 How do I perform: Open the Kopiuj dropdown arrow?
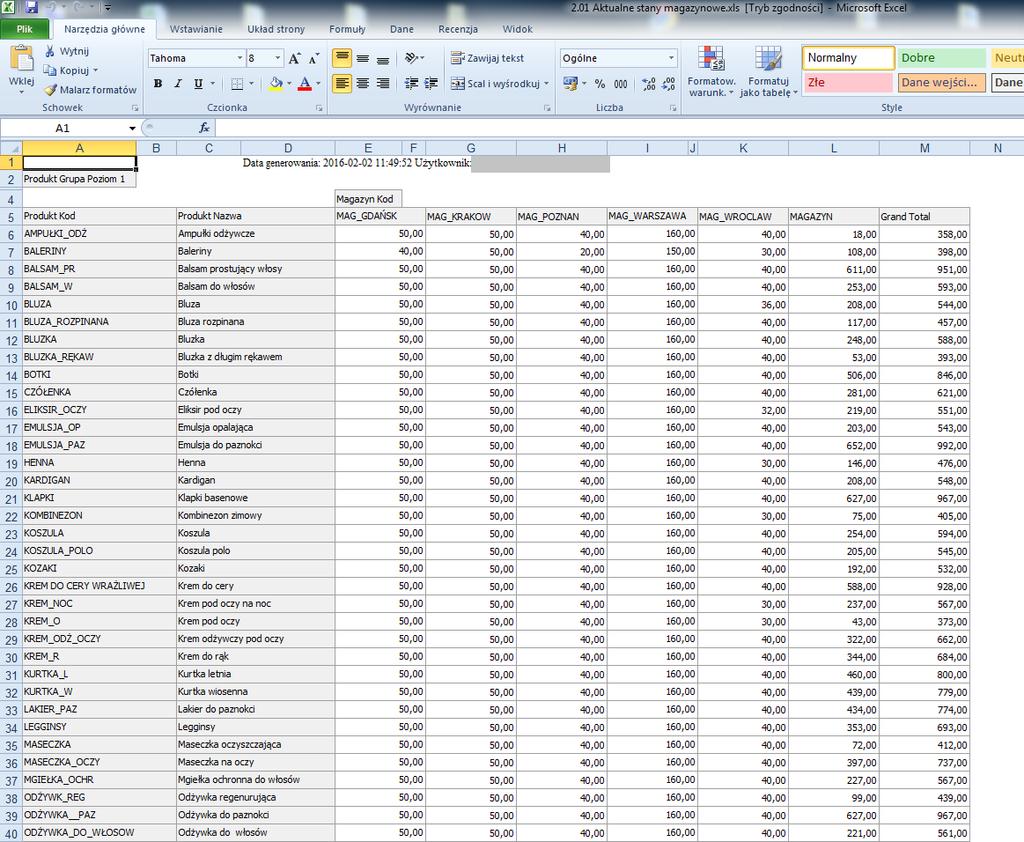pos(95,70)
